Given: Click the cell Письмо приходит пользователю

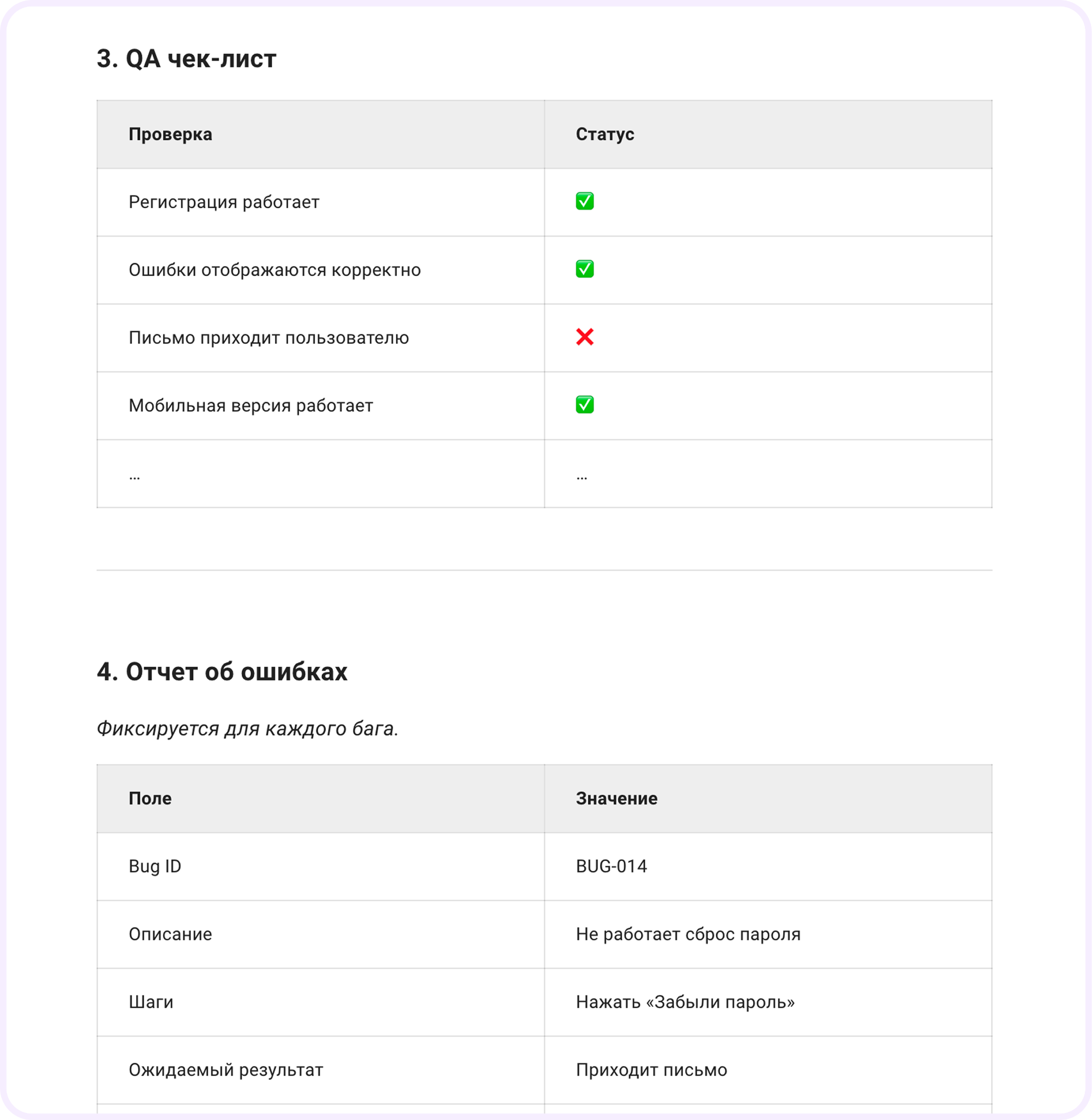Looking at the screenshot, I should (320, 338).
